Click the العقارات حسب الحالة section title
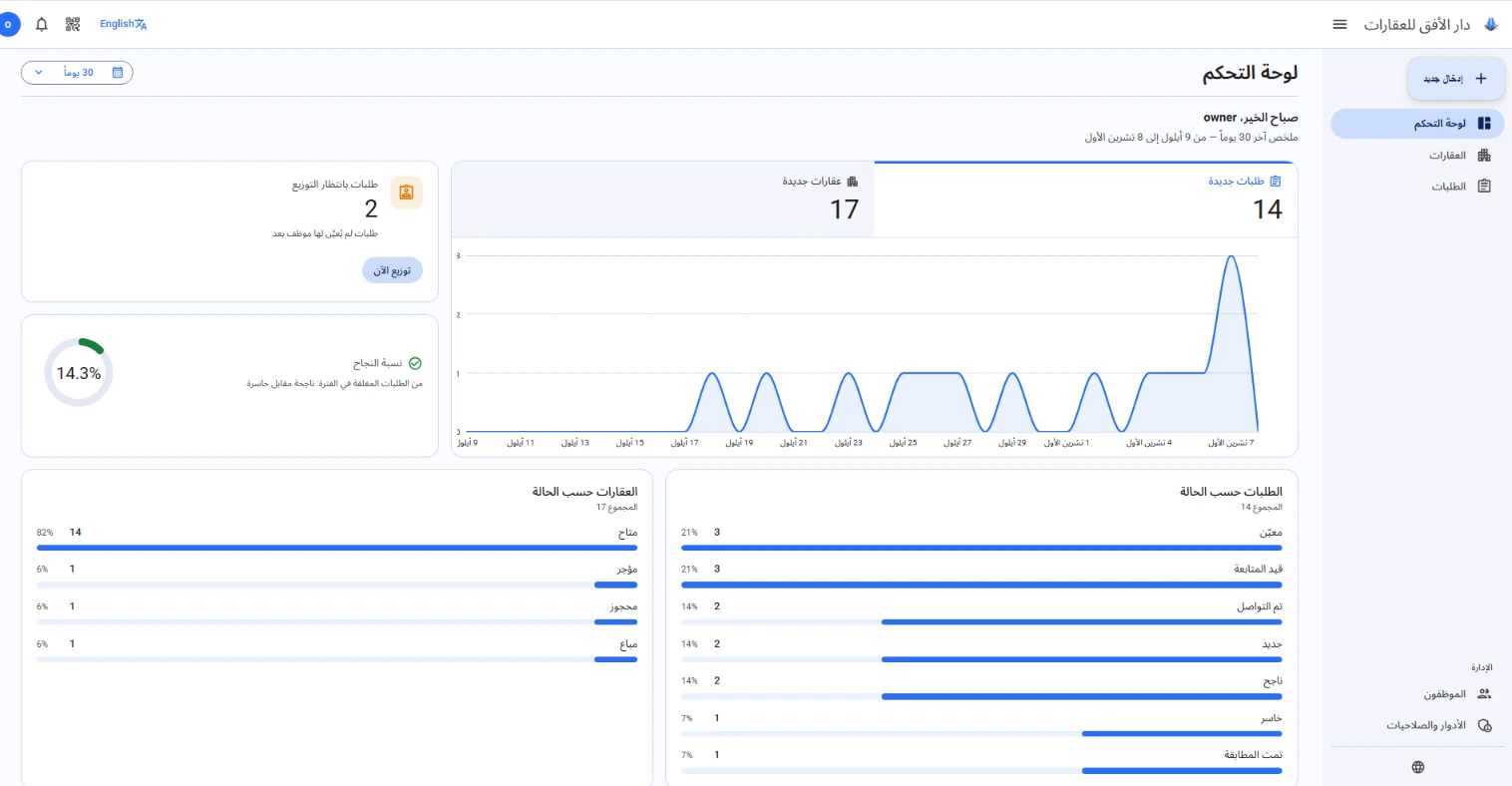Viewport: 1512px width, 786px height. tap(584, 492)
